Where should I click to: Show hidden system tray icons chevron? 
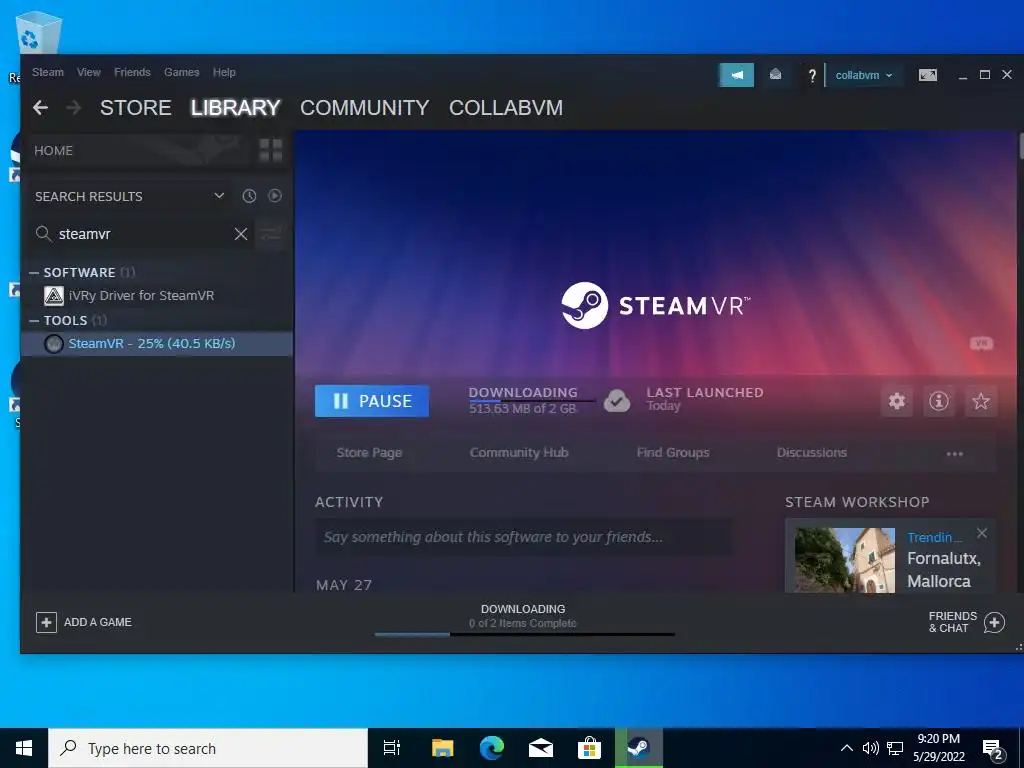[x=846, y=748]
